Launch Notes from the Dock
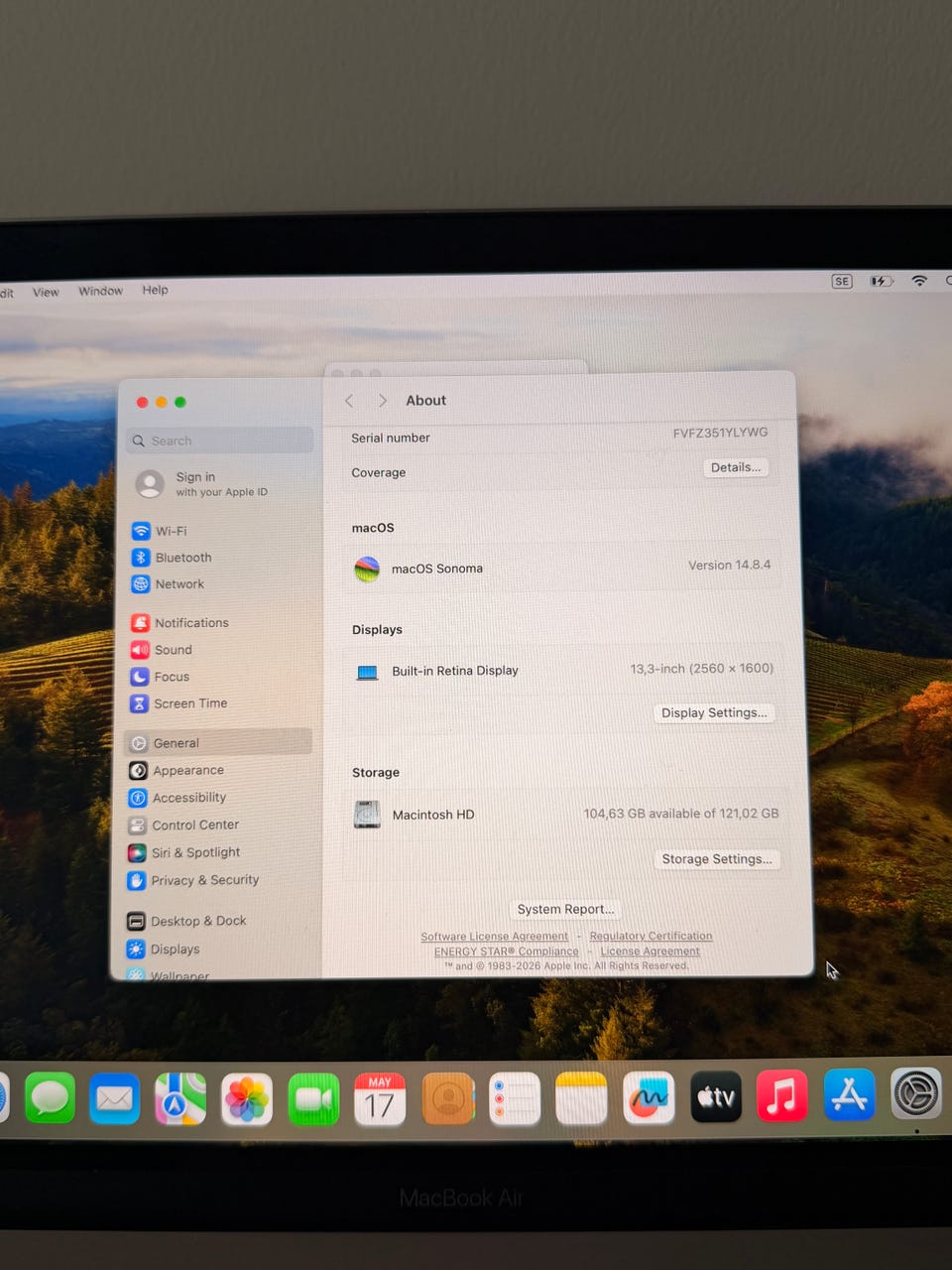 click(x=581, y=1098)
